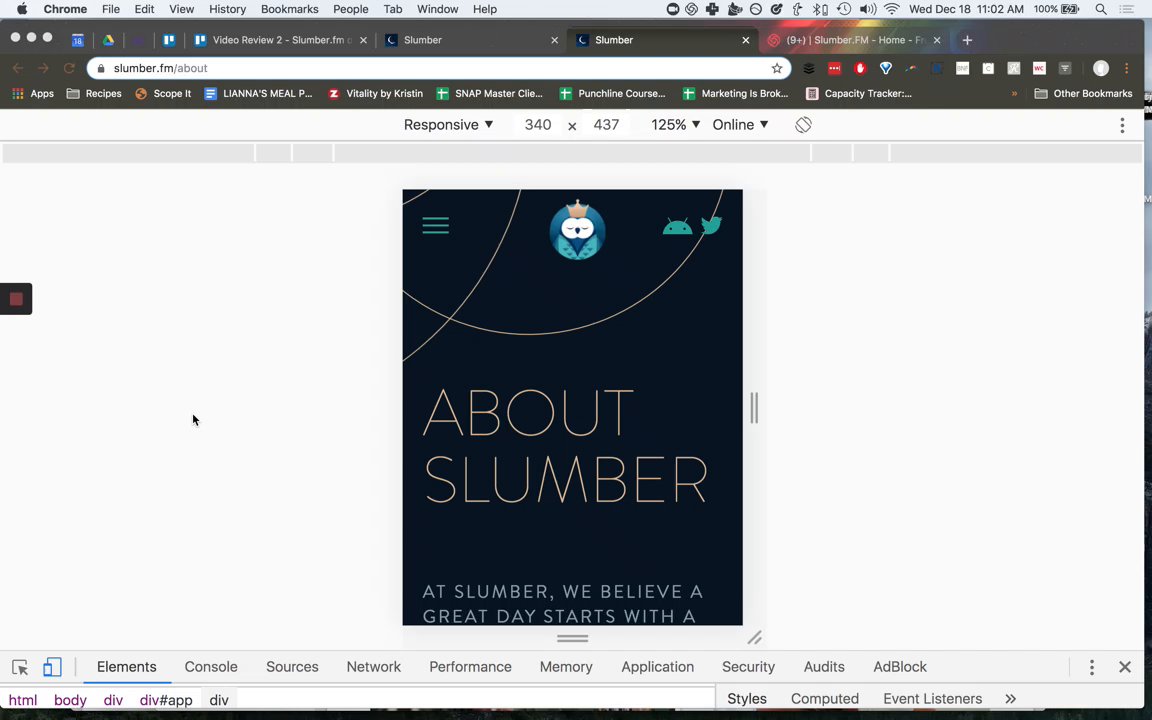Activate the inspect element picker icon
Image resolution: width=1152 pixels, height=720 pixels.
tap(20, 667)
